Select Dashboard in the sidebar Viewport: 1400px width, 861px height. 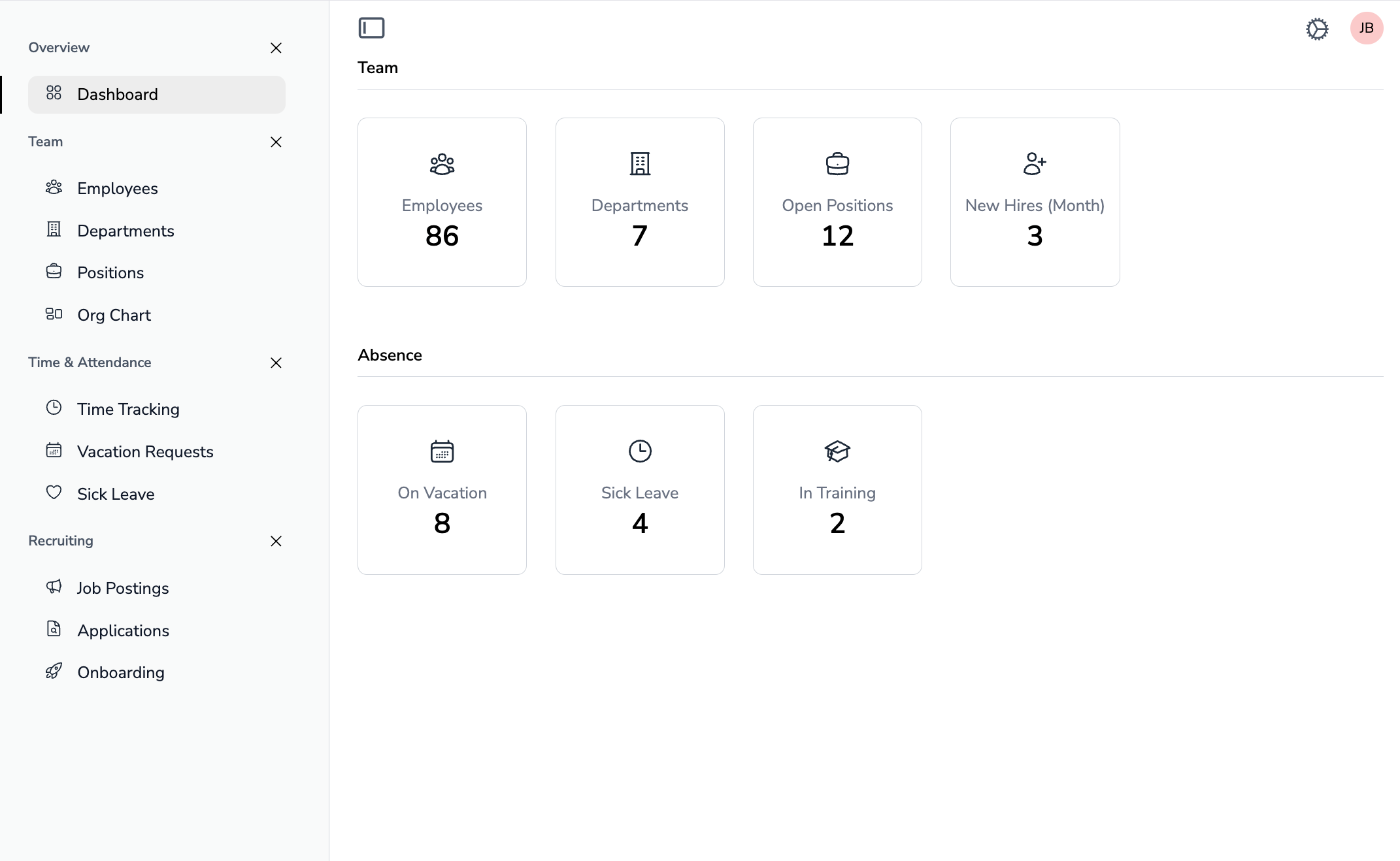click(x=157, y=95)
